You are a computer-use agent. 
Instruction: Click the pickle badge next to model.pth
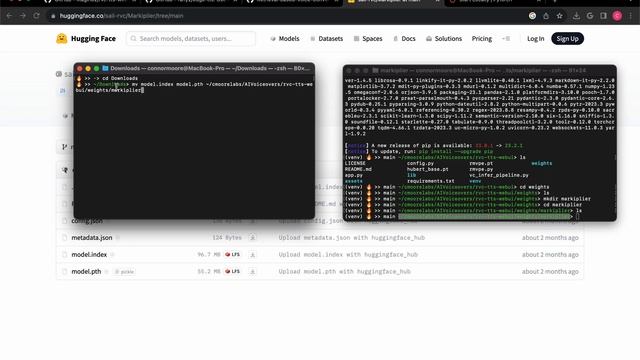click(x=124, y=271)
